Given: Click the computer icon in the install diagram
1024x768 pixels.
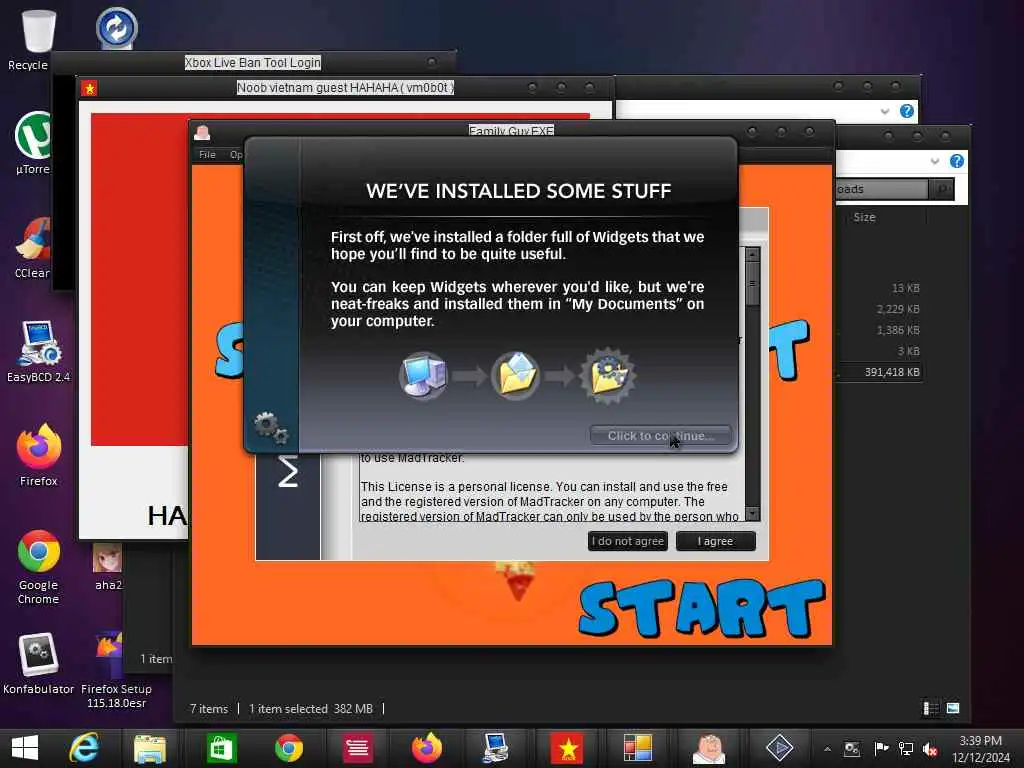Looking at the screenshot, I should click(423, 376).
